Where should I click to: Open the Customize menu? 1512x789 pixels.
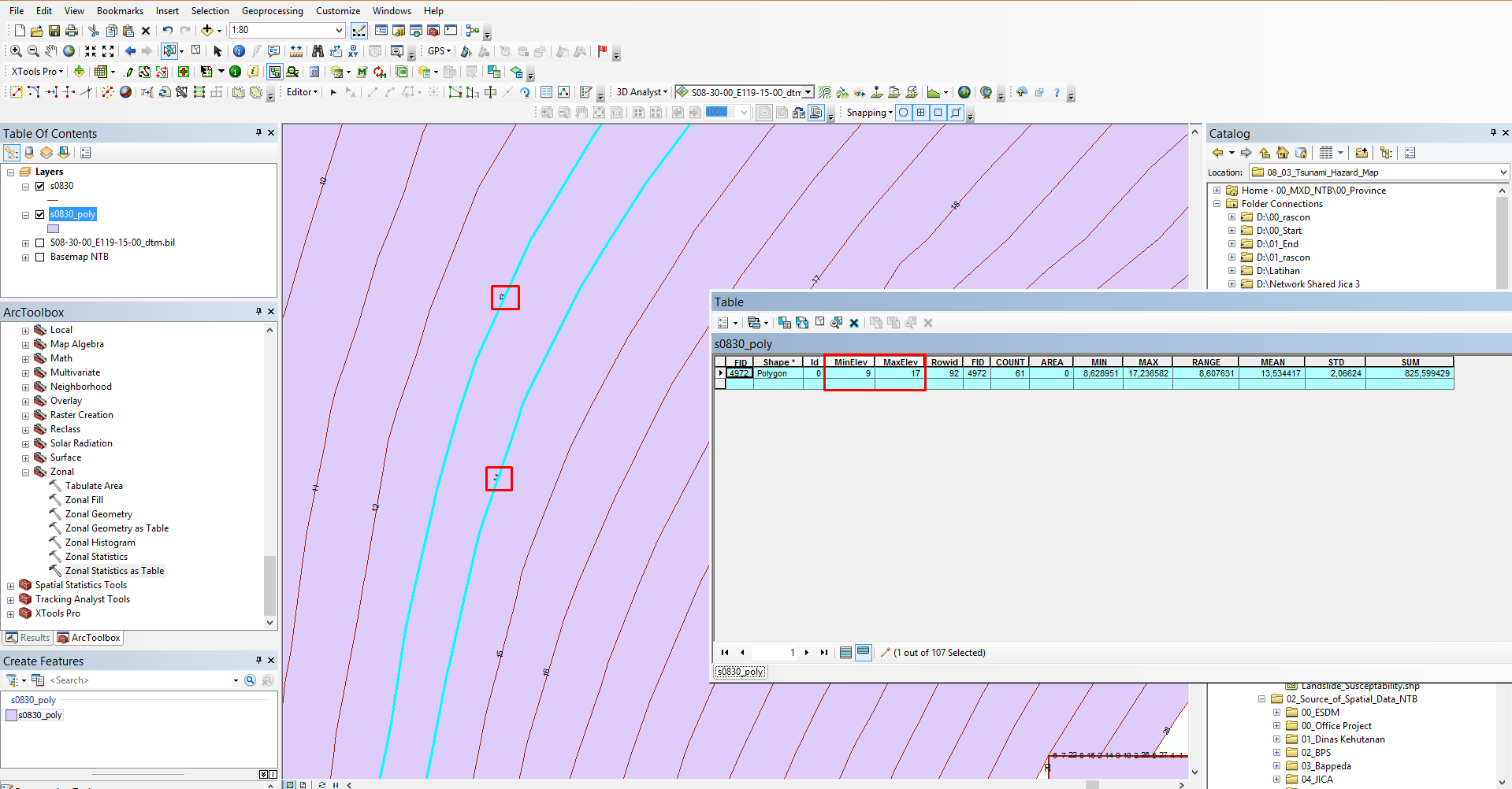[x=338, y=11]
